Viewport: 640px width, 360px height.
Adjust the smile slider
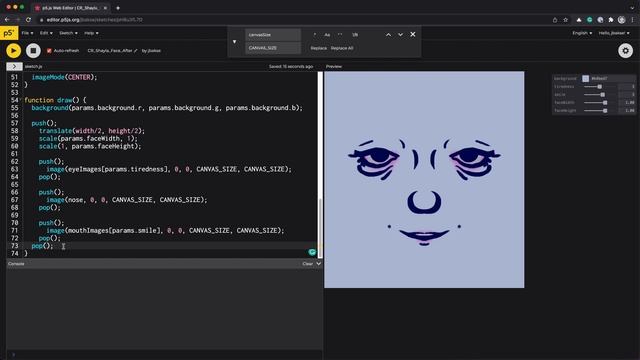click(x=600, y=95)
